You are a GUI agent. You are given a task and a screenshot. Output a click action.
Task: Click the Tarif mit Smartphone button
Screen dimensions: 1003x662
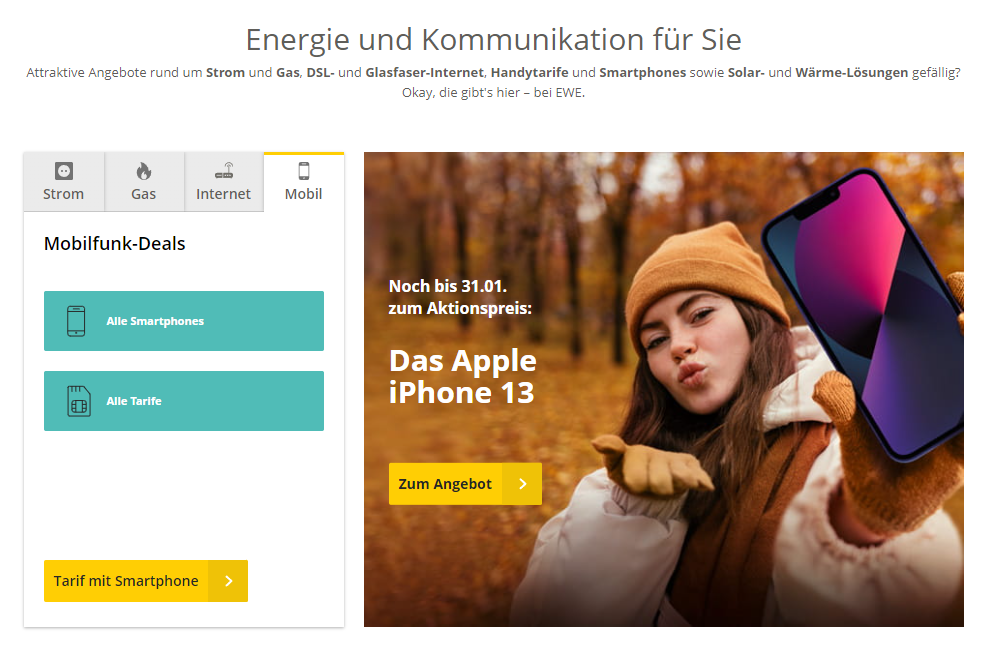(x=146, y=581)
